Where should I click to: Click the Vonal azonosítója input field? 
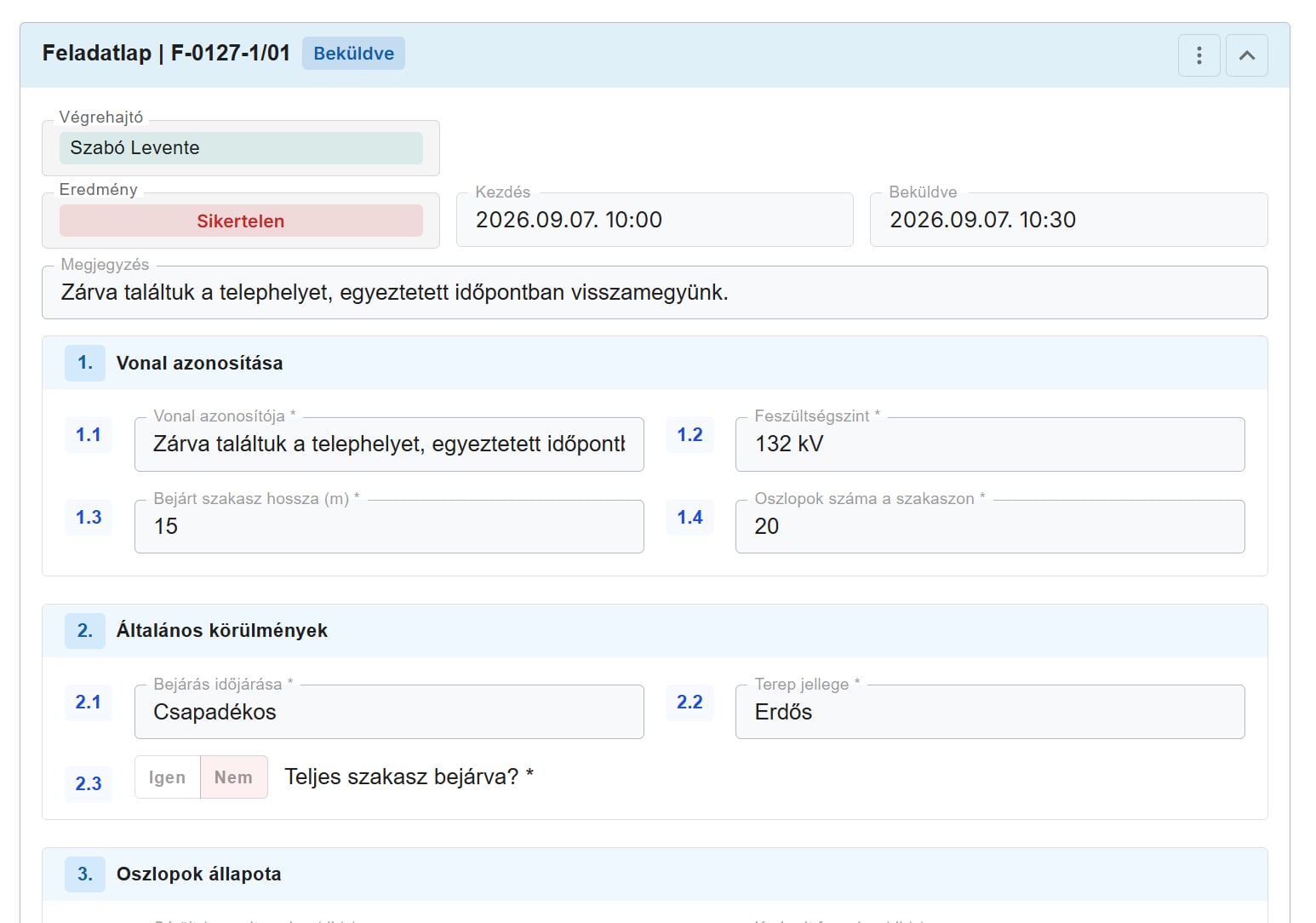[x=389, y=444]
